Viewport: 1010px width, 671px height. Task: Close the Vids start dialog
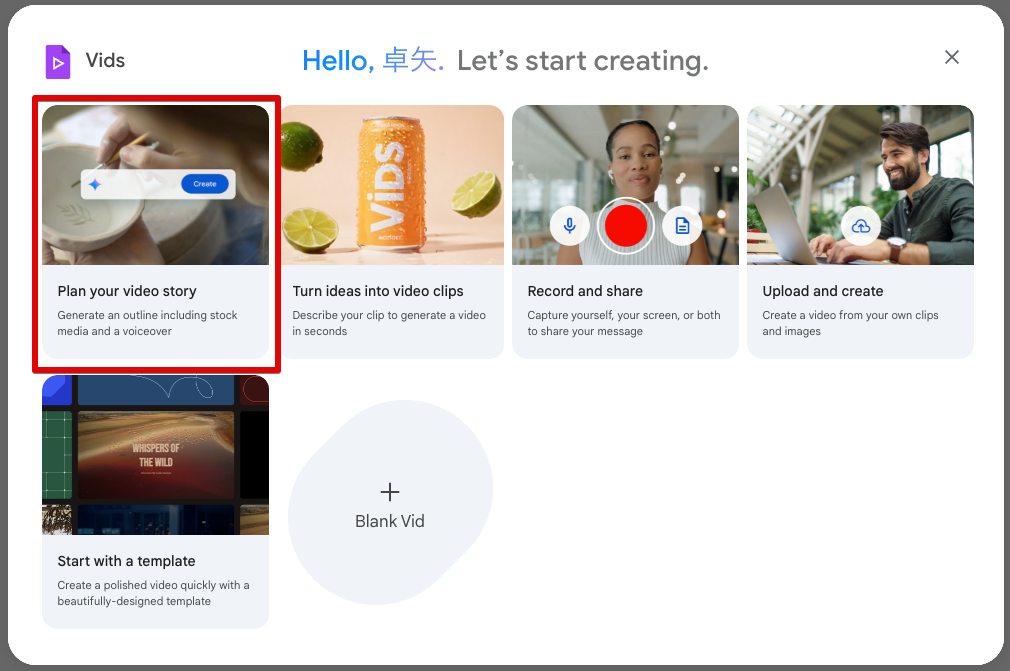(951, 58)
